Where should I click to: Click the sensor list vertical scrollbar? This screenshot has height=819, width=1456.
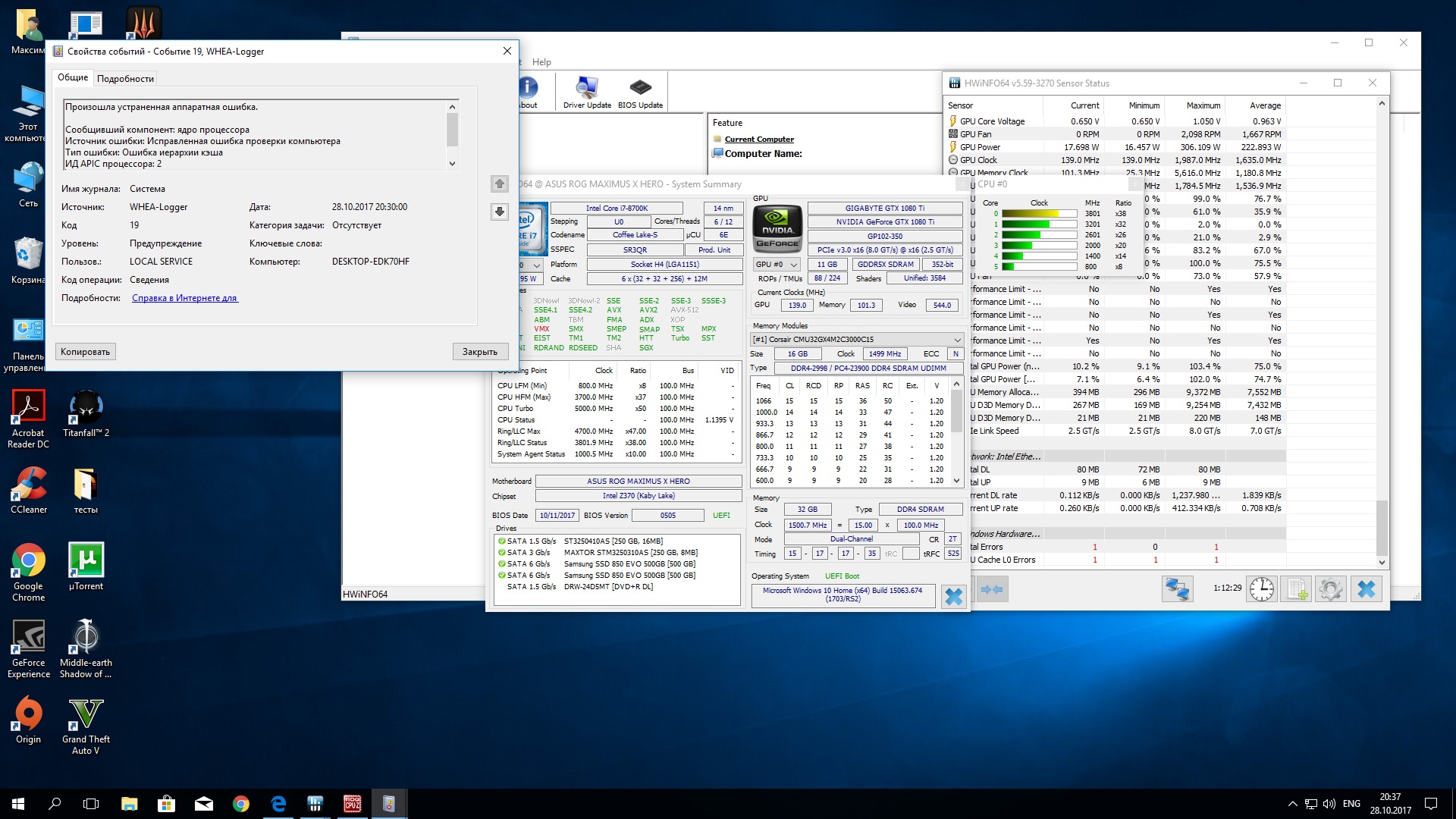click(x=1382, y=529)
